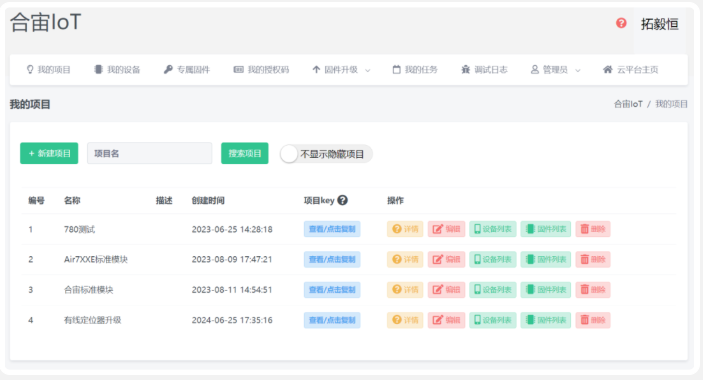This screenshot has width=703, height=380.
Task: Click timestamp 2023-08-11 14:54:51
Action: coord(232,290)
